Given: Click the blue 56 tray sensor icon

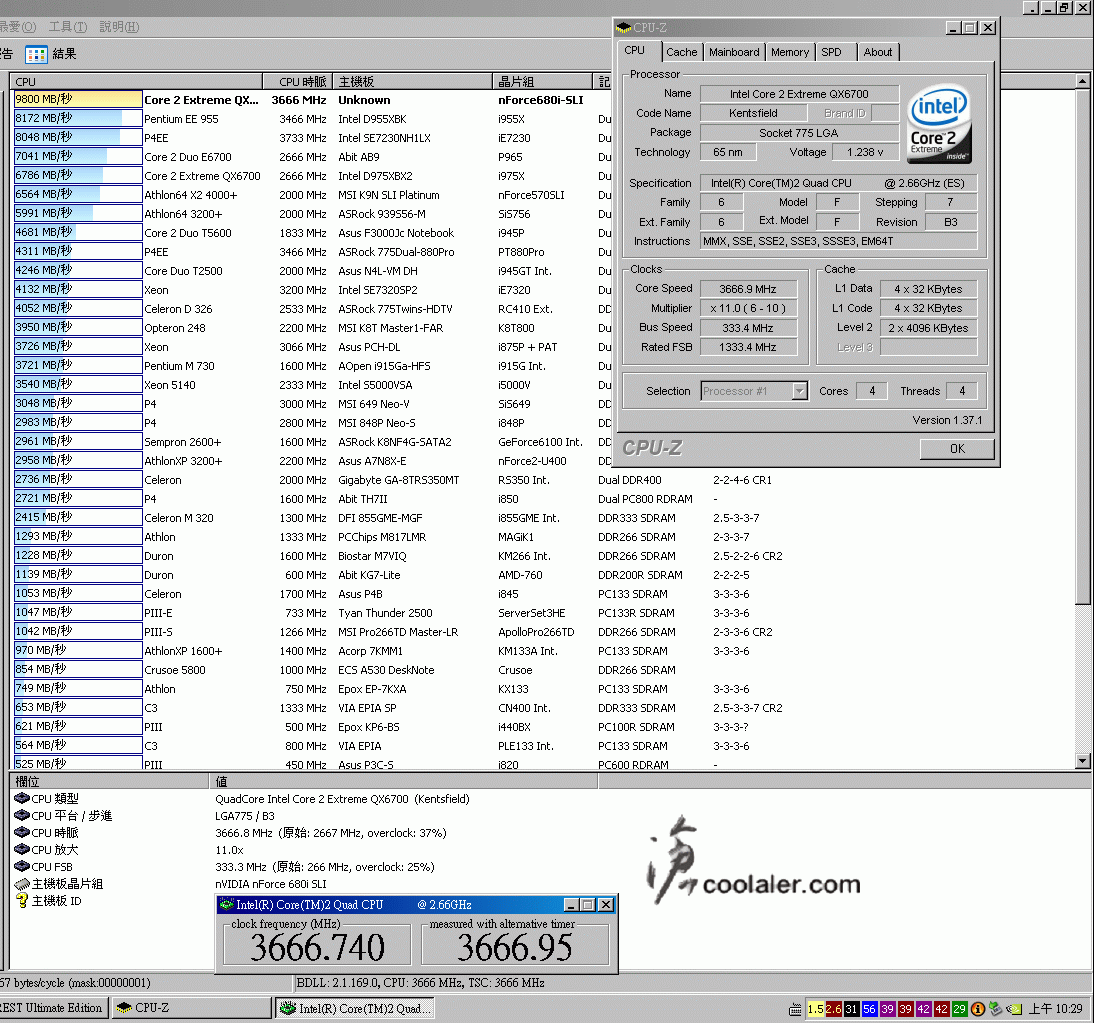Looking at the screenshot, I should [869, 1009].
